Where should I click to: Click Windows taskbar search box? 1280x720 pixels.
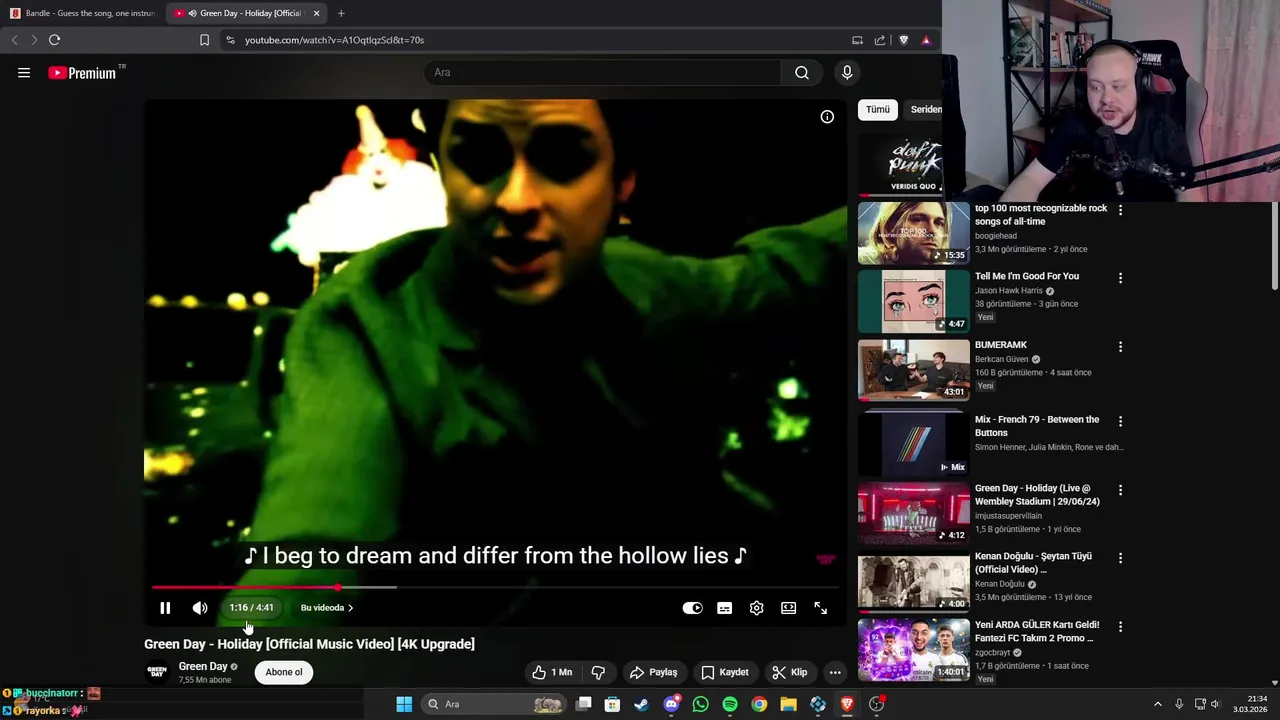click(x=494, y=704)
